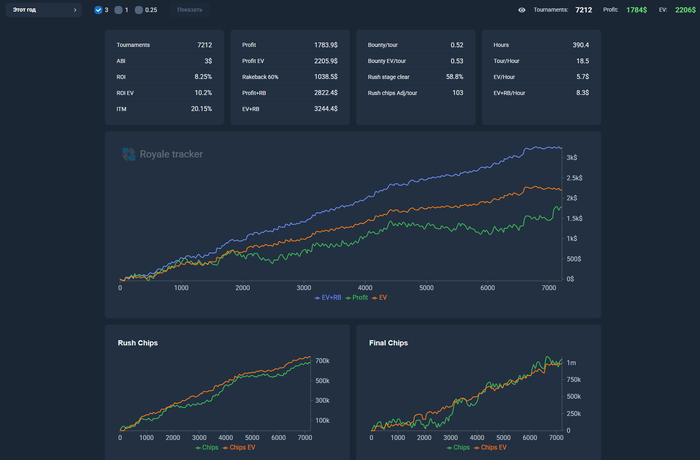Enable the 0.25 buy-in checkbox

pyautogui.click(x=139, y=10)
